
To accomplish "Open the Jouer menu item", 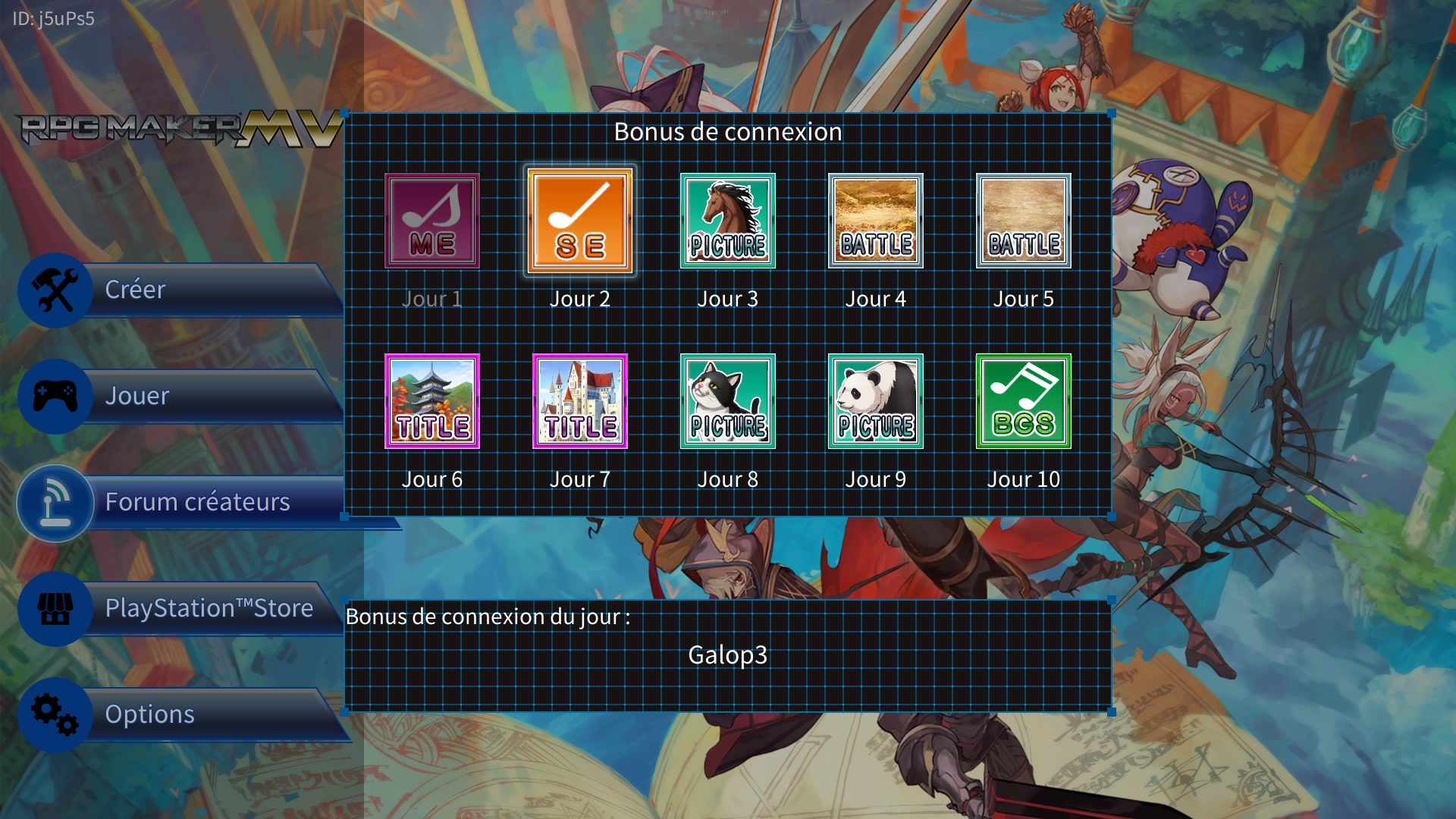I will tap(182, 396).
